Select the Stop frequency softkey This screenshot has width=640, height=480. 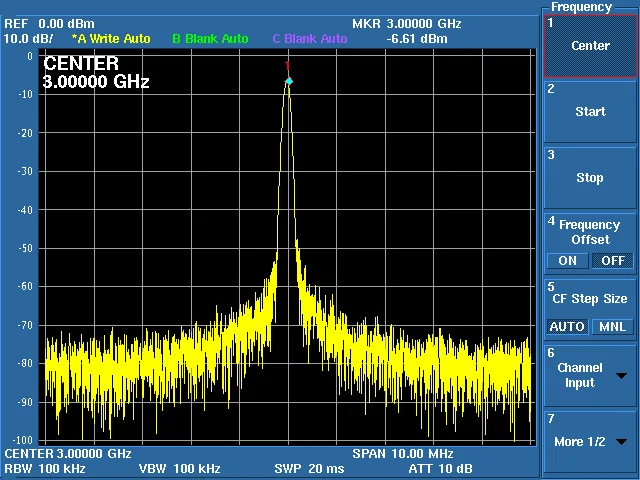coord(590,178)
